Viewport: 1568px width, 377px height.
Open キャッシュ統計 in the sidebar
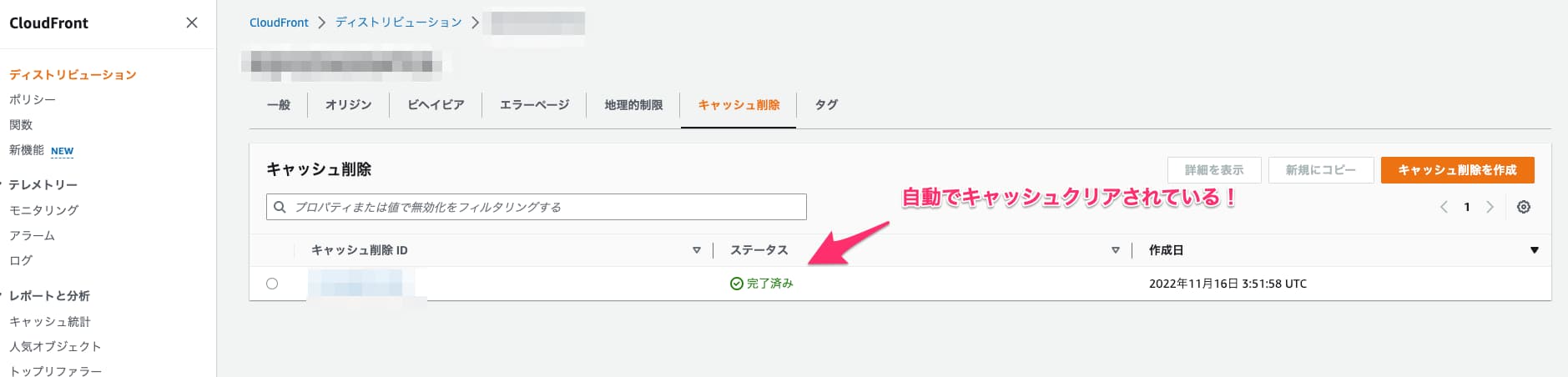coord(49,321)
